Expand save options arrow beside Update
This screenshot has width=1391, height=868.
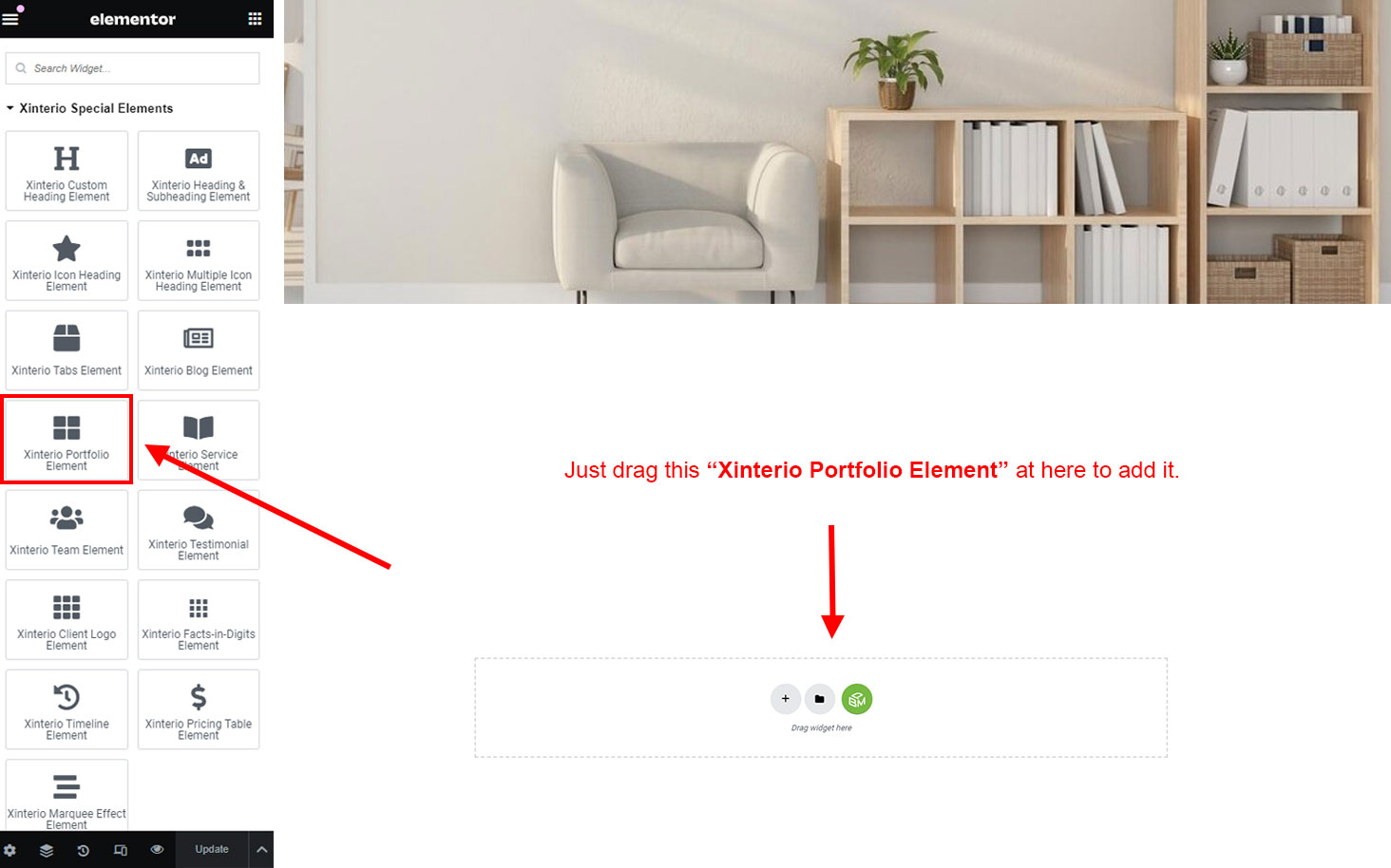[x=261, y=850]
